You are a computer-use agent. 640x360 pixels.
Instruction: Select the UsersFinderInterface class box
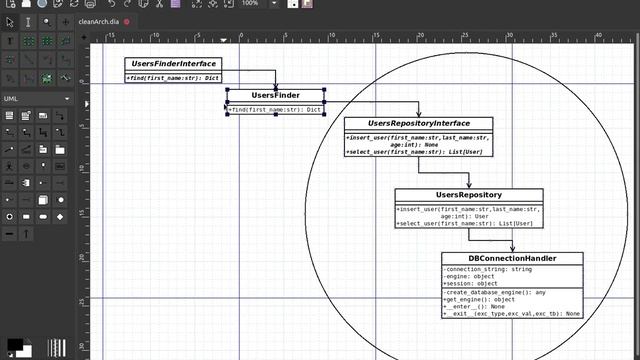[173, 70]
